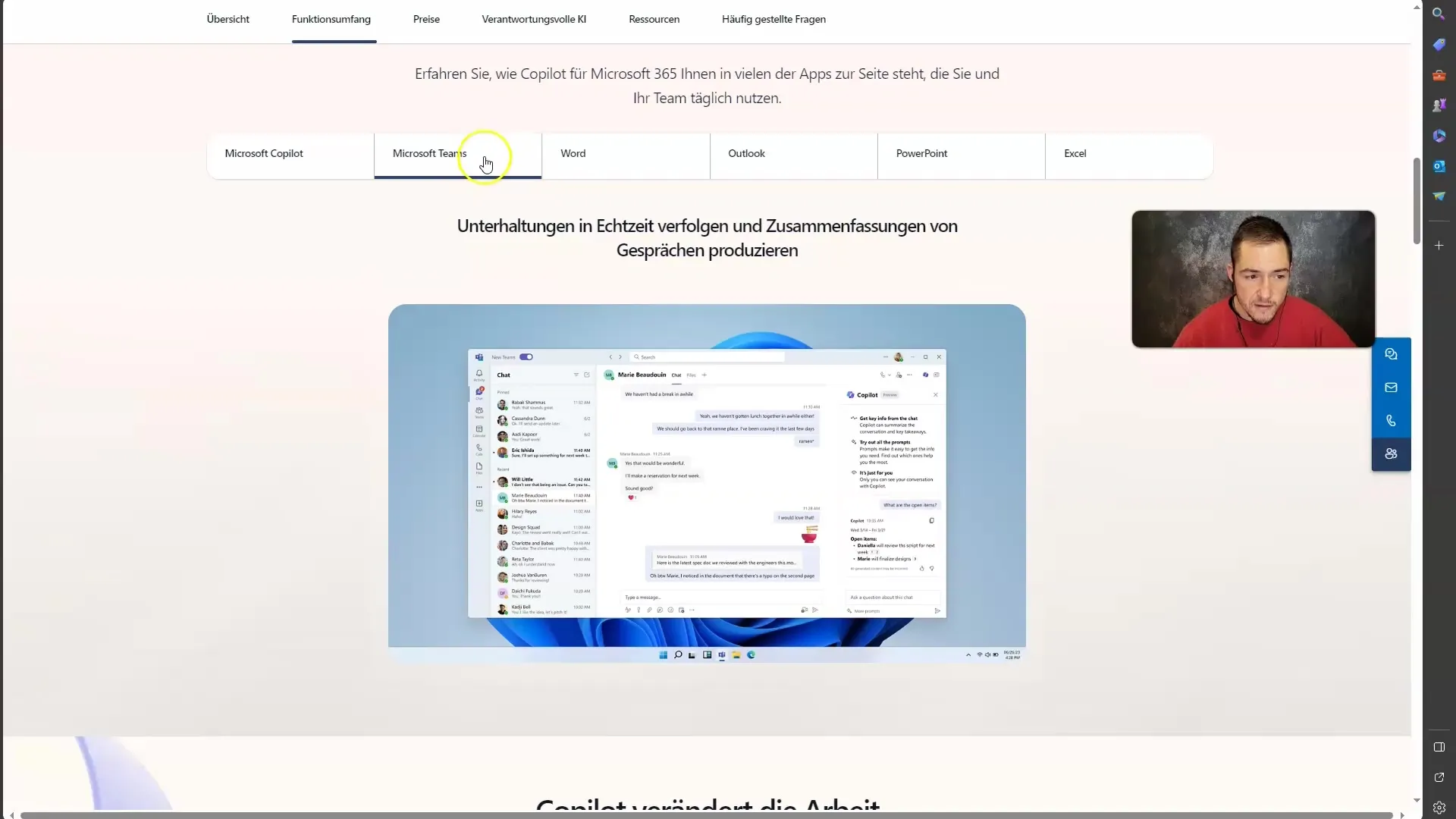
Task: Open Microsoft 365 icon in Edge sidebar
Action: tap(1439, 136)
